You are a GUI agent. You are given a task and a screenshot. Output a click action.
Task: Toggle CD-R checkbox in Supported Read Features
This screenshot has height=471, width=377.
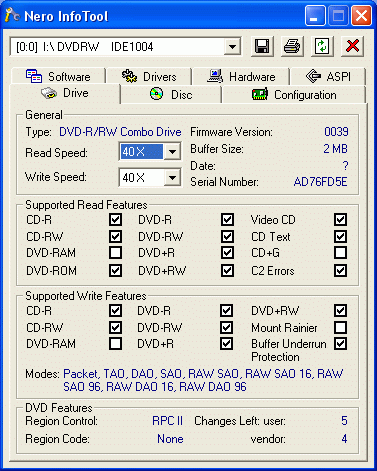click(115, 220)
